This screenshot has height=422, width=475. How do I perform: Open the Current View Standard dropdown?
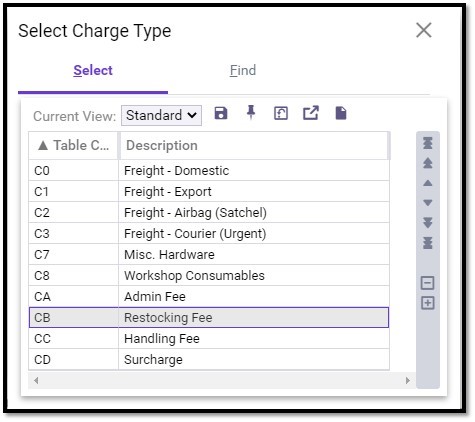pyautogui.click(x=161, y=116)
